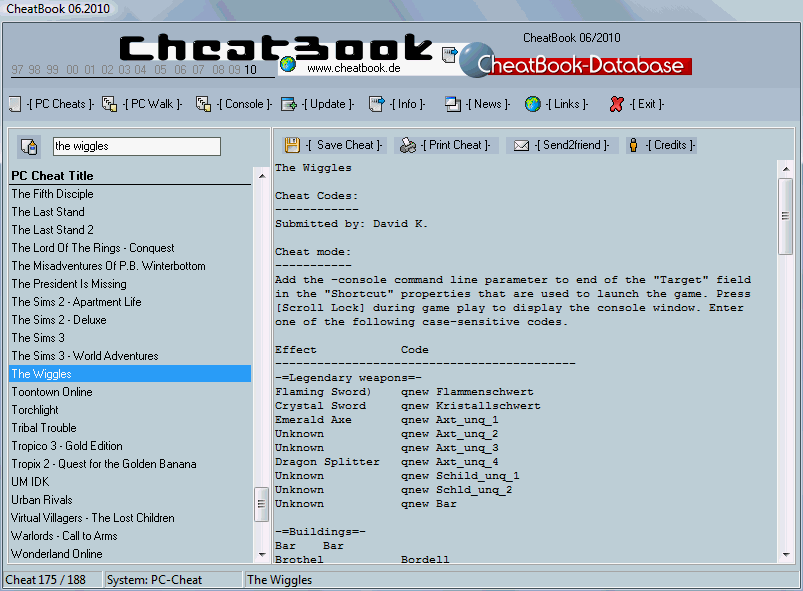Select 'The Misadventures Of P.B. Winterbottom'

109,266
